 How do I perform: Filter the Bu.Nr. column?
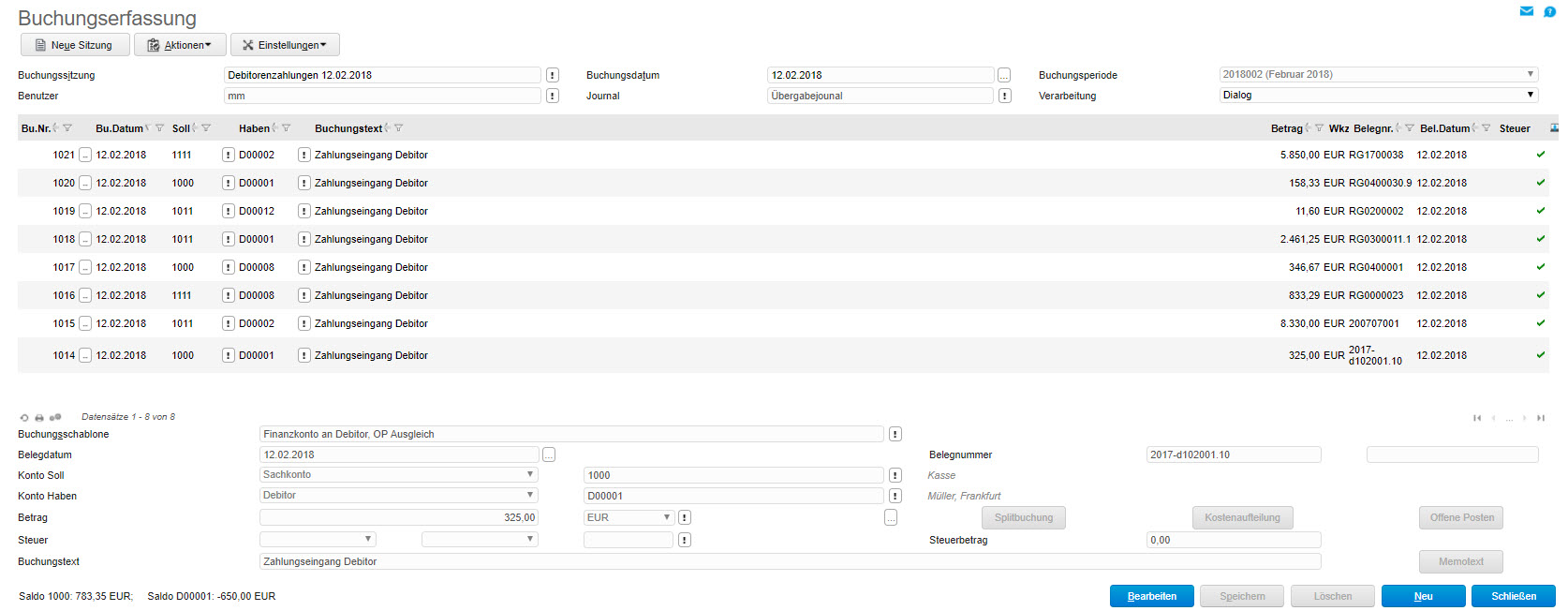point(67,128)
